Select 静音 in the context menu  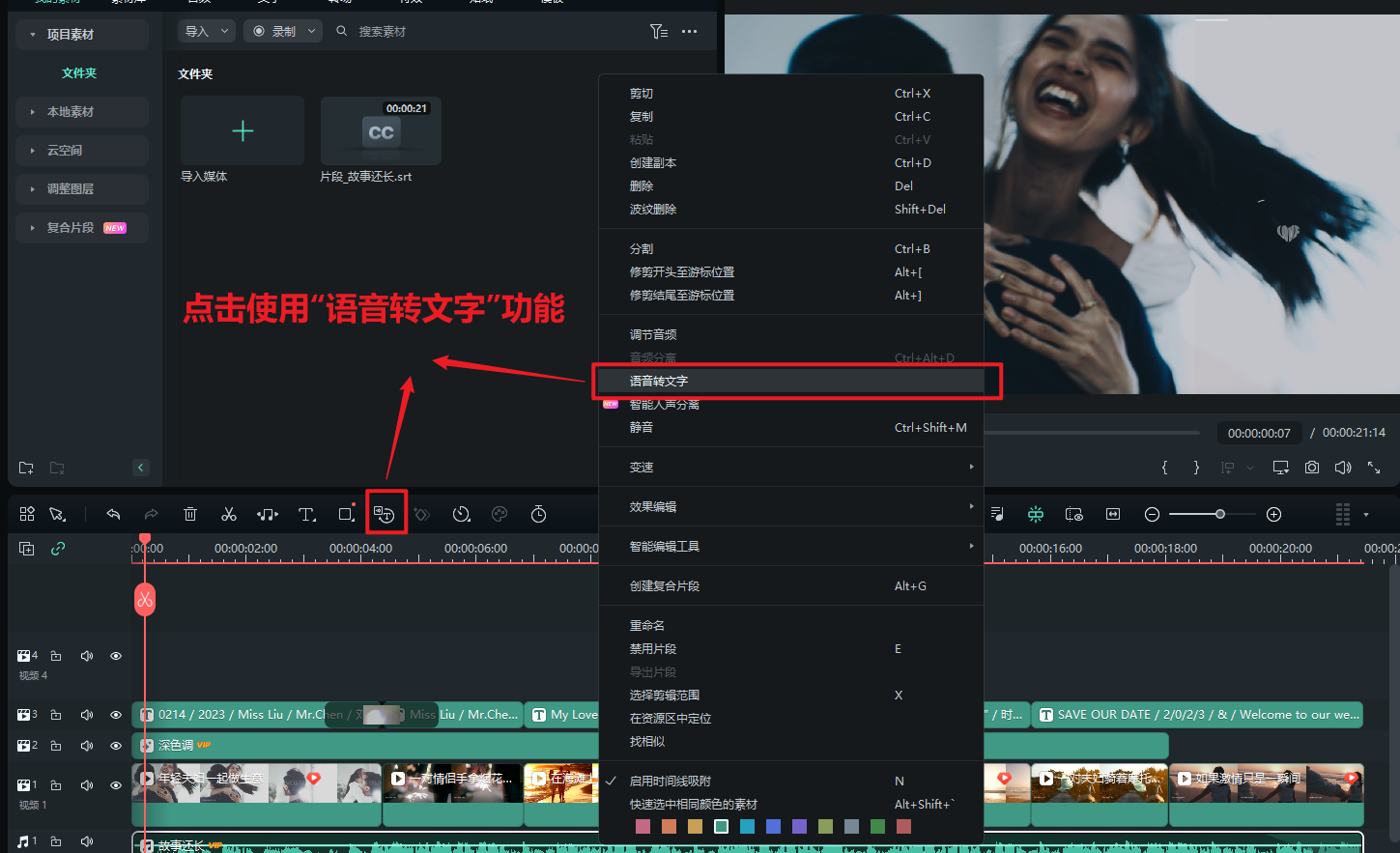pyautogui.click(x=643, y=426)
